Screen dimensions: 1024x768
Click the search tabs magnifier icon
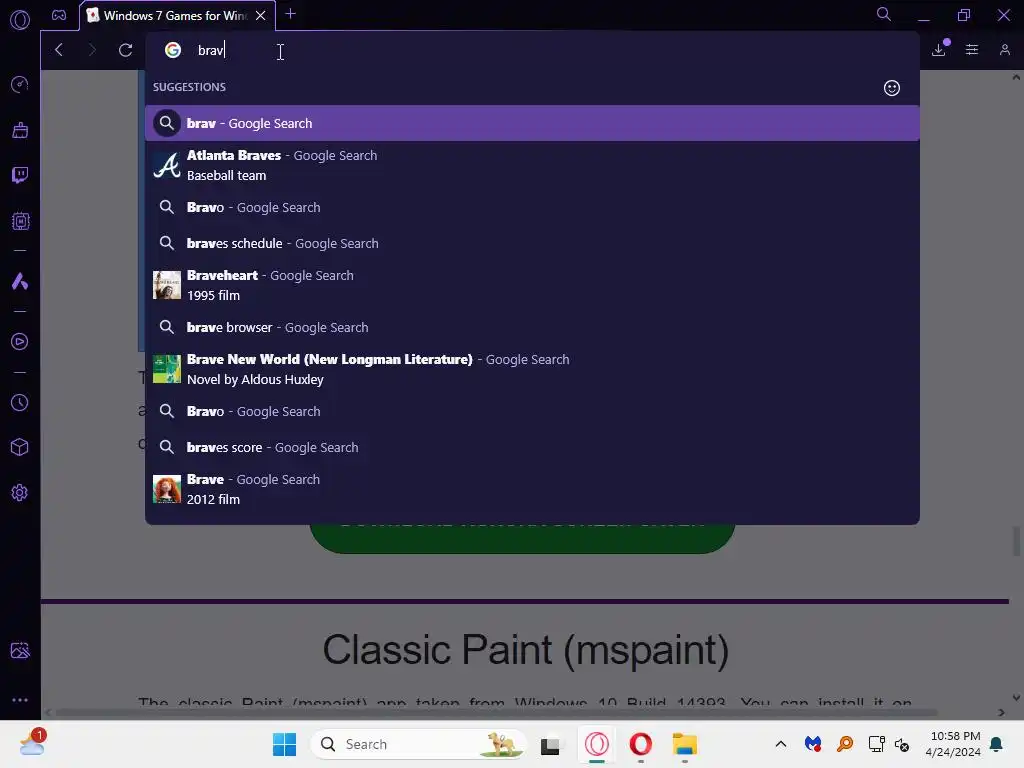tap(884, 14)
